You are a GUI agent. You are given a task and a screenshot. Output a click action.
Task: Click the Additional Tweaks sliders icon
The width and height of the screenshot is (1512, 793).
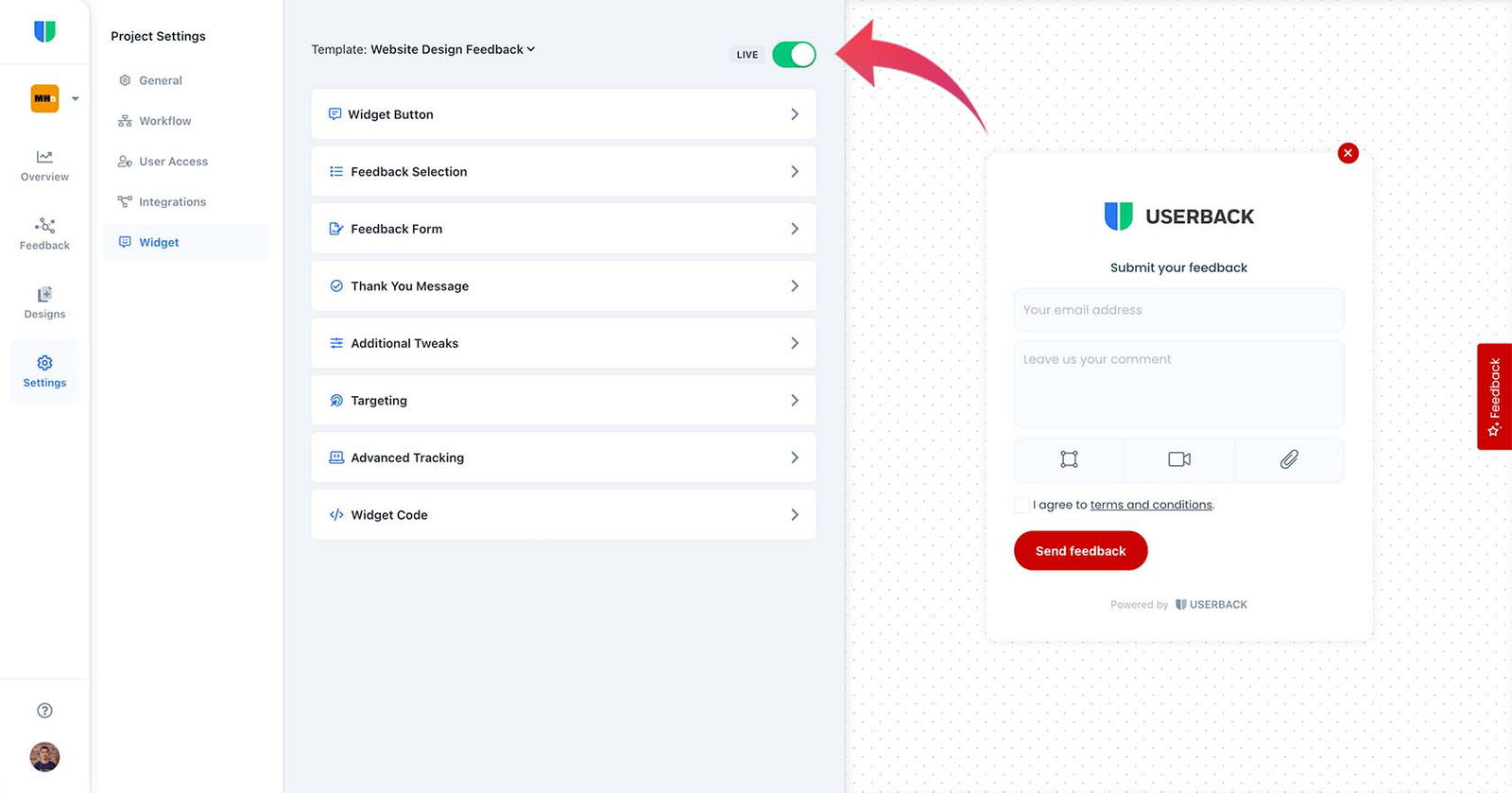tap(335, 343)
